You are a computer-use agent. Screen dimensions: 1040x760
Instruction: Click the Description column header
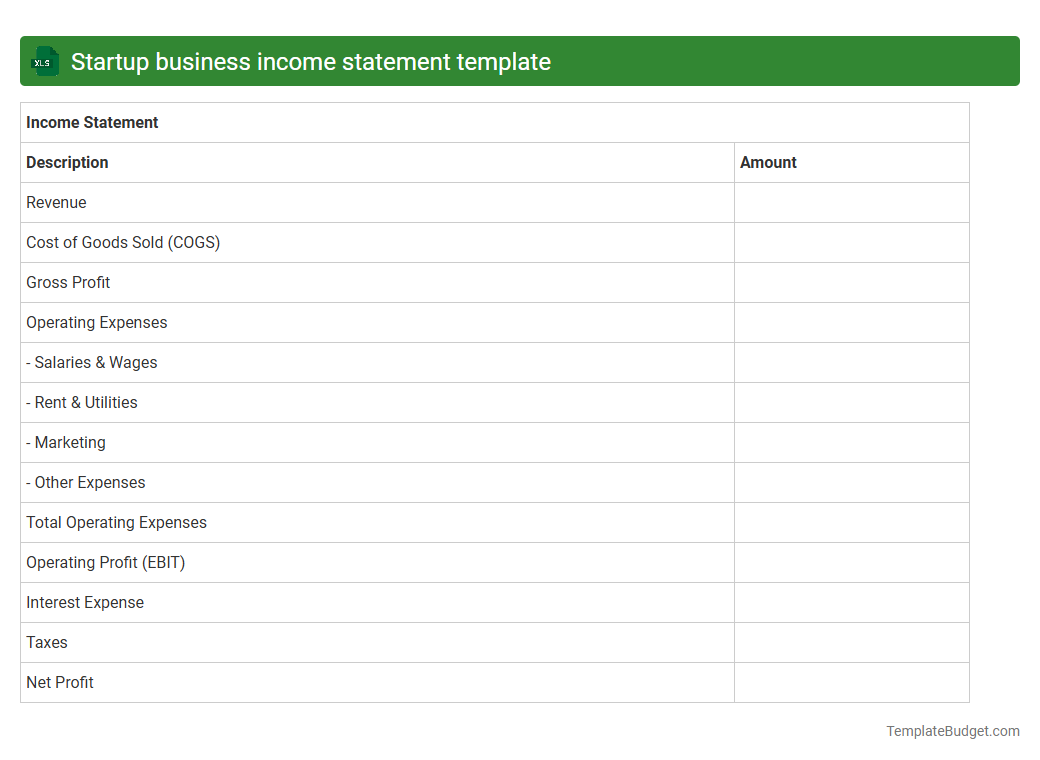tap(67, 162)
